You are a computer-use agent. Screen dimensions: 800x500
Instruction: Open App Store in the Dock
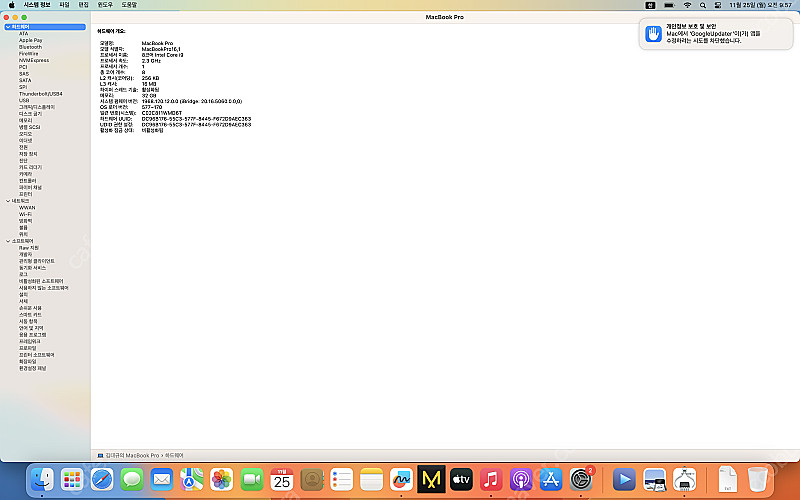tap(551, 480)
